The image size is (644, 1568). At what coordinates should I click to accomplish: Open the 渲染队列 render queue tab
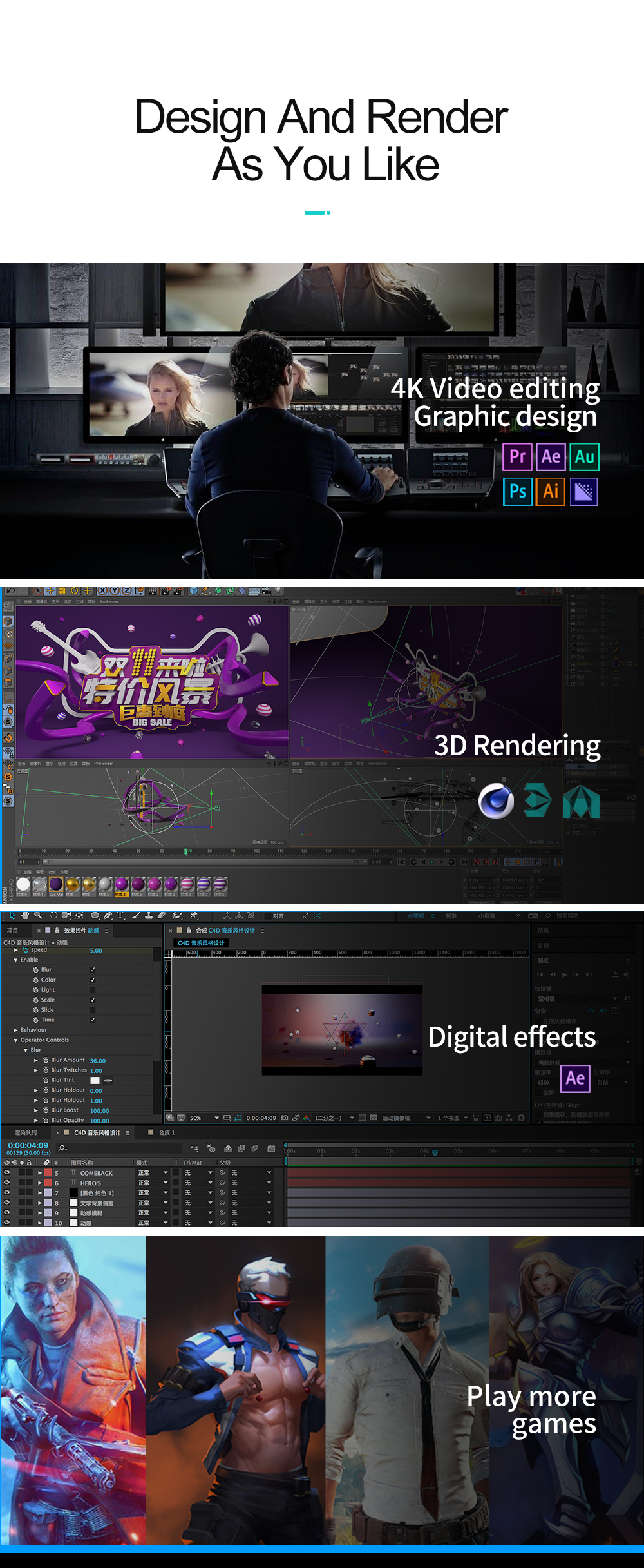pos(26,1132)
